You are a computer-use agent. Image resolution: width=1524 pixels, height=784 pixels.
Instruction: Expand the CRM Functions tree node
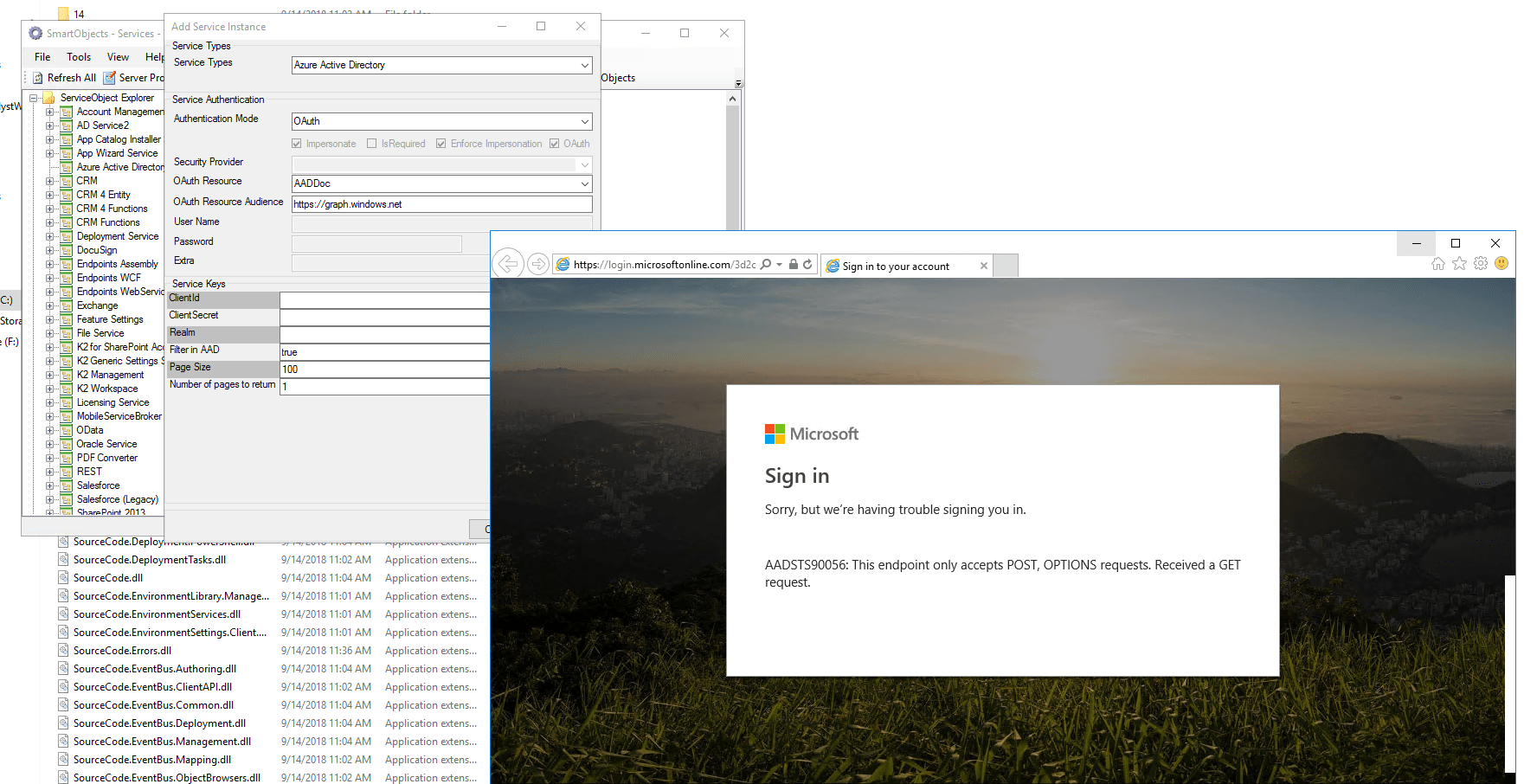[x=50, y=222]
